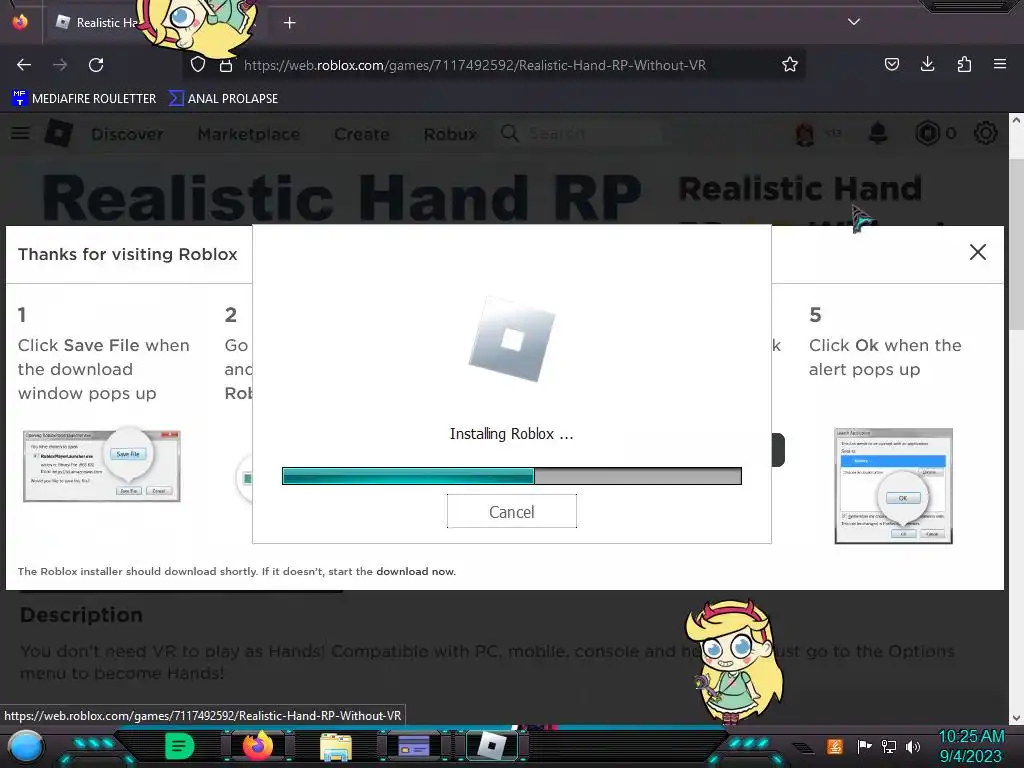Open the Roblox settings gear
Viewport: 1024px width, 768px height.
[x=985, y=133]
